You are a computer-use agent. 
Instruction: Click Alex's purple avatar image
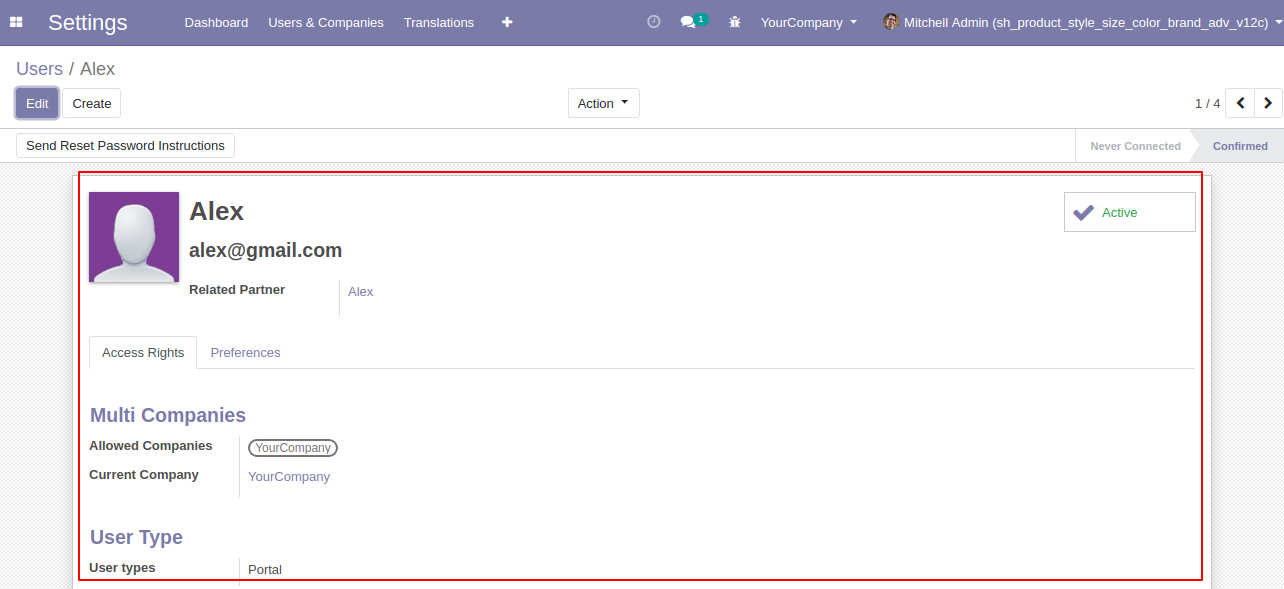pos(134,237)
